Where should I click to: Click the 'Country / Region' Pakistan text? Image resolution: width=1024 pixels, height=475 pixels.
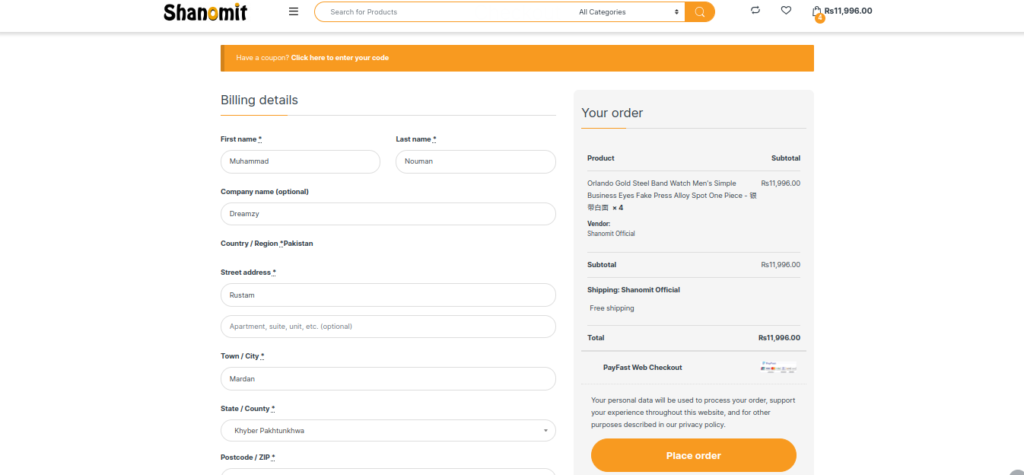tap(266, 243)
